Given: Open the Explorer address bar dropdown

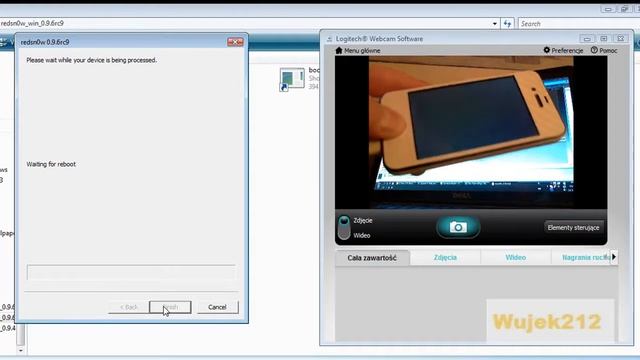Looking at the screenshot, I should [495, 24].
